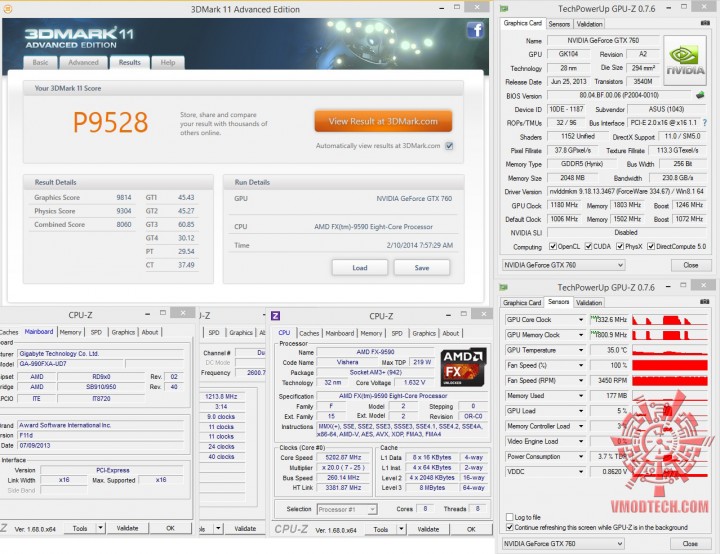Click View Result at 3DMark.com button
Viewport: 720px width, 554px height.
click(383, 121)
